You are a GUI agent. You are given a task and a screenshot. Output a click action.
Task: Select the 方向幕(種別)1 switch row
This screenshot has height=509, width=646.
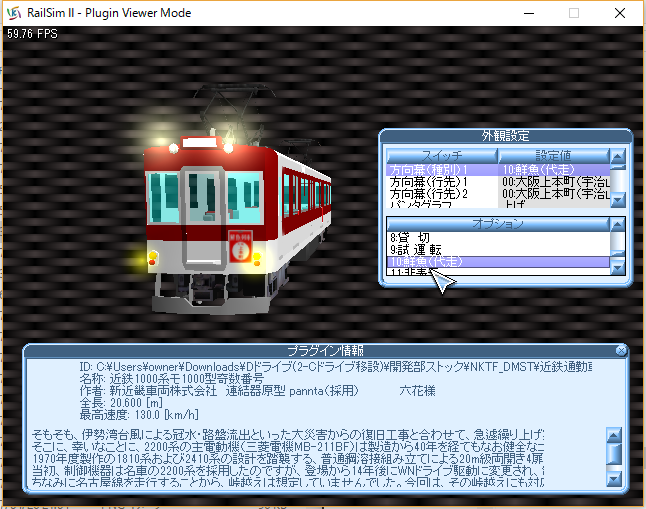coord(498,170)
